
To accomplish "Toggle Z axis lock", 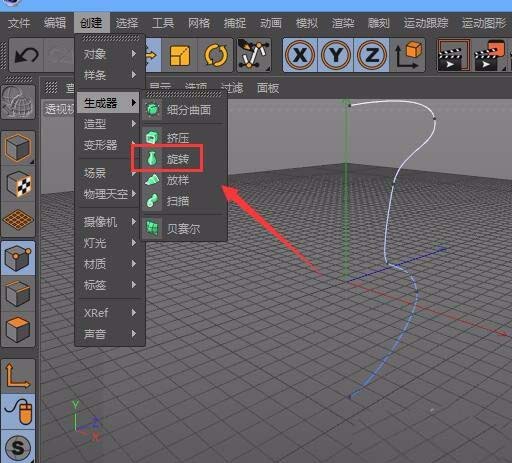I will [x=372, y=55].
